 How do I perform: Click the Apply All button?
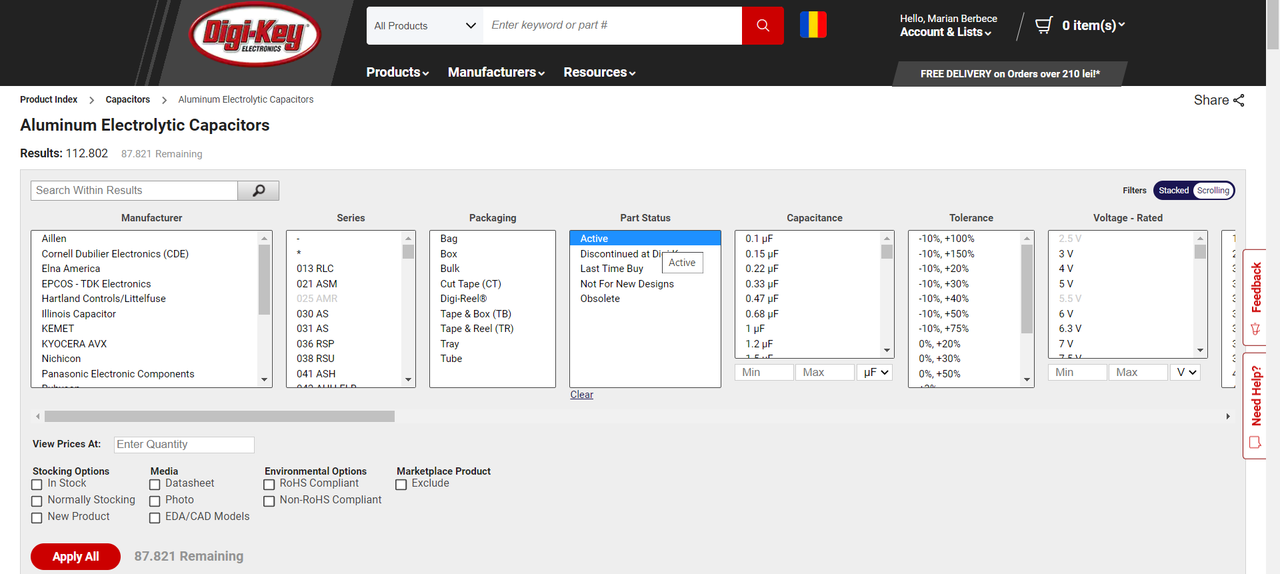pyautogui.click(x=76, y=557)
